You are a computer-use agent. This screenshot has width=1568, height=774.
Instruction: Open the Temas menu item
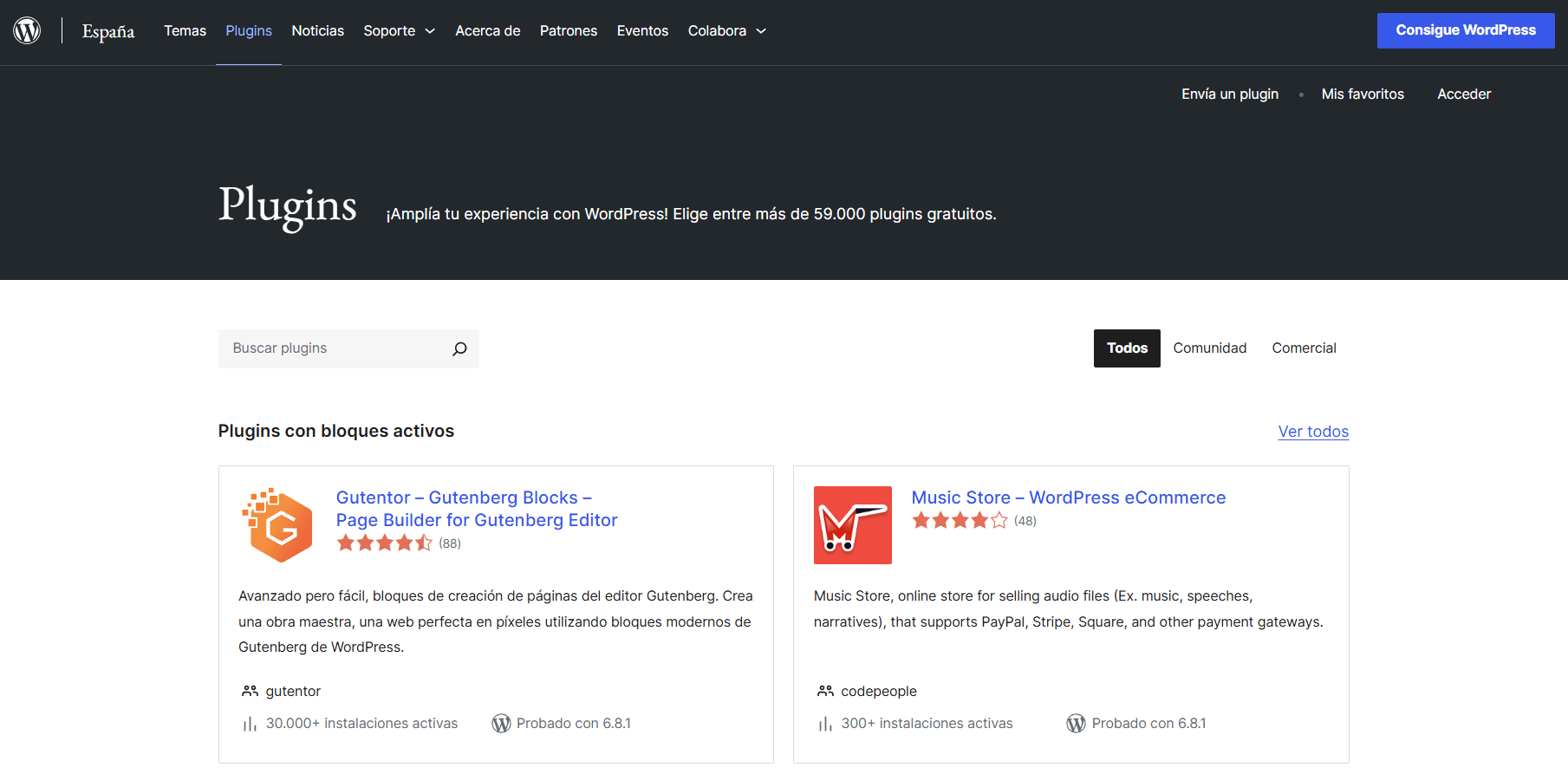coord(185,31)
